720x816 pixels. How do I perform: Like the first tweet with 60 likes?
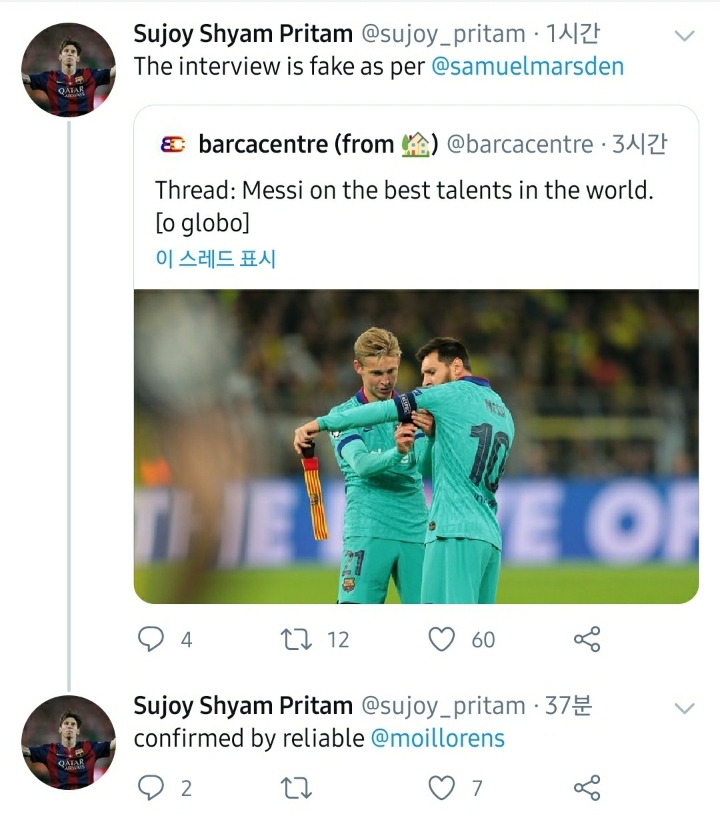pyautogui.click(x=442, y=639)
